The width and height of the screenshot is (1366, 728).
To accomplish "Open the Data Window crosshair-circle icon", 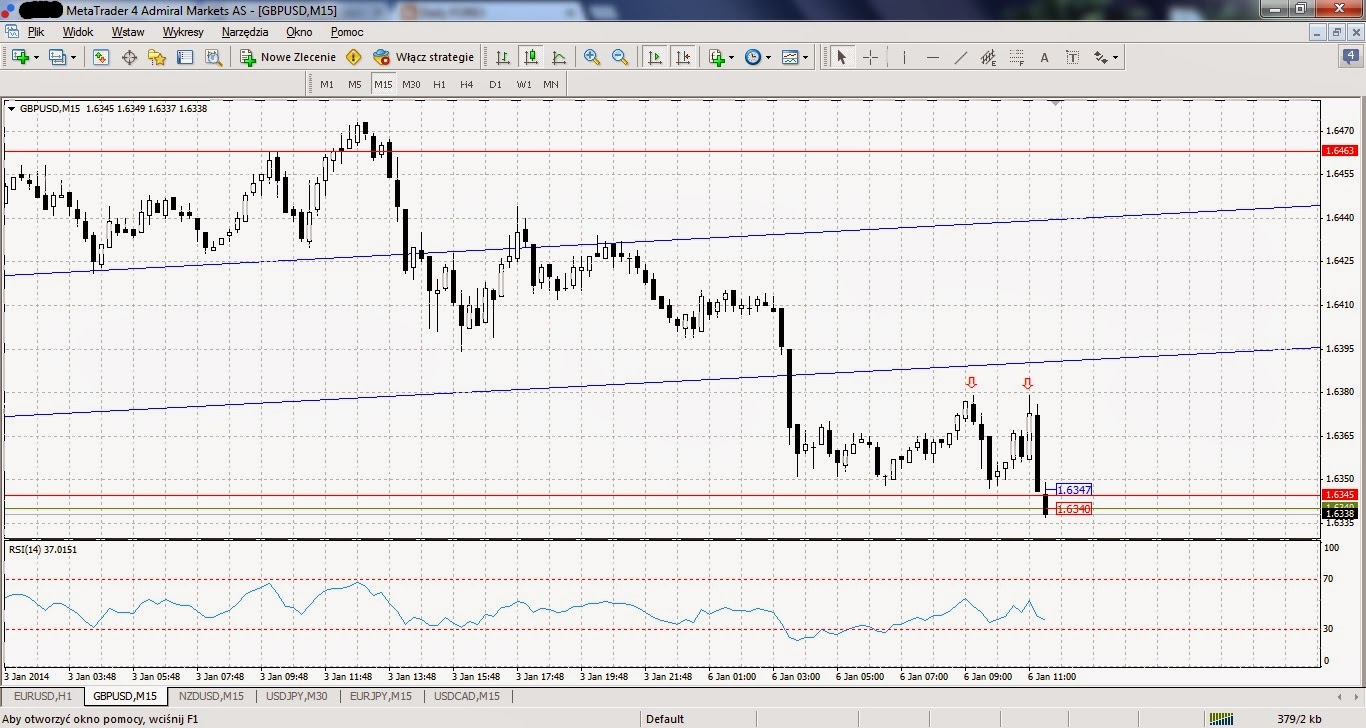I will pyautogui.click(x=129, y=57).
